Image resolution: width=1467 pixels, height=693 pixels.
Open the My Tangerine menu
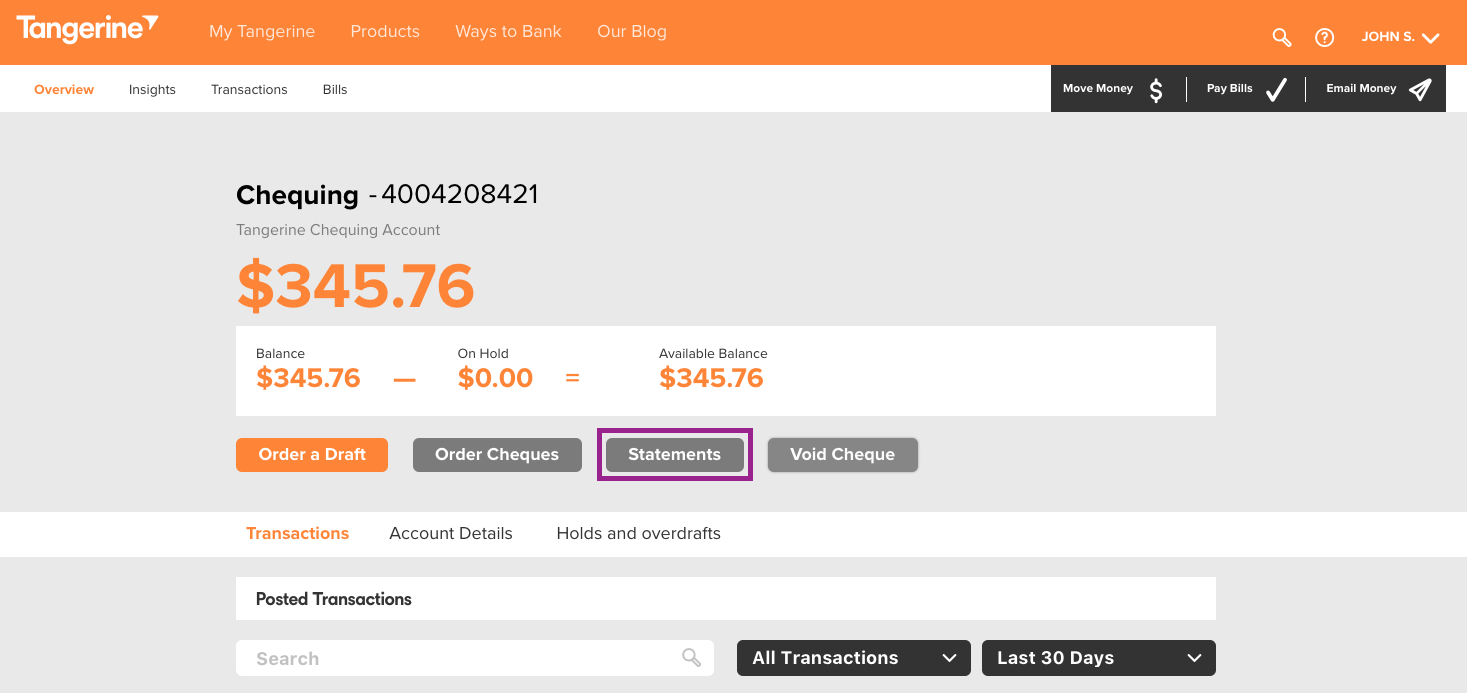click(x=262, y=31)
